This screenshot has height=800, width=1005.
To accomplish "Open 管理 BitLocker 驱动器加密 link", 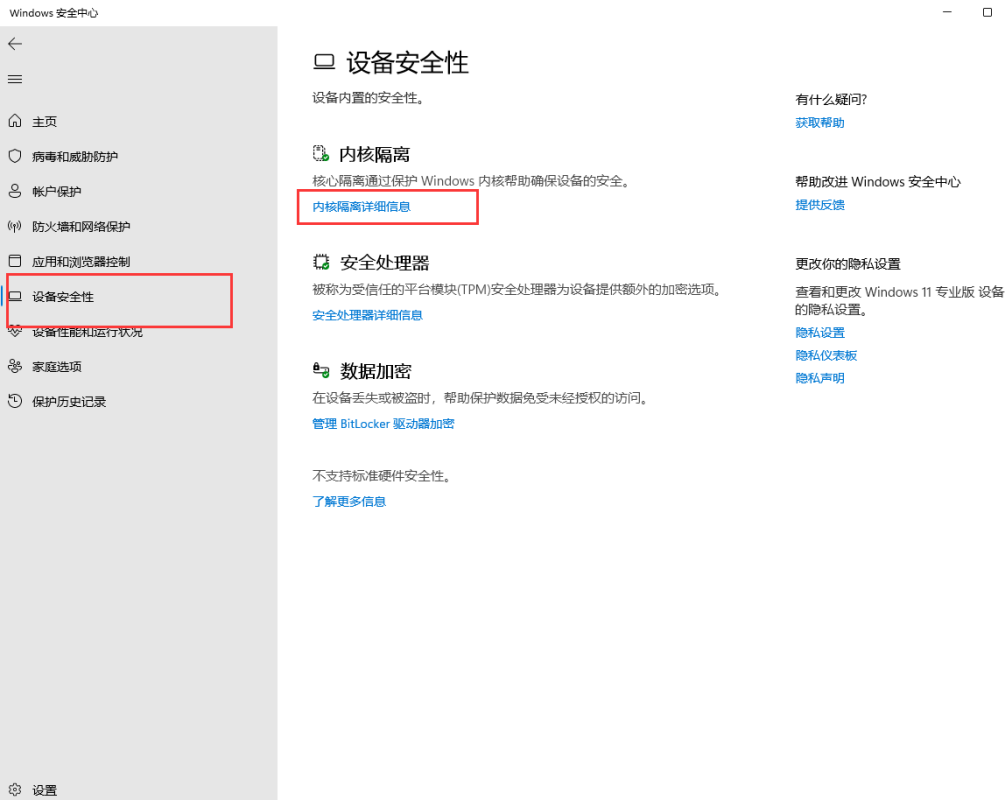I will point(383,424).
